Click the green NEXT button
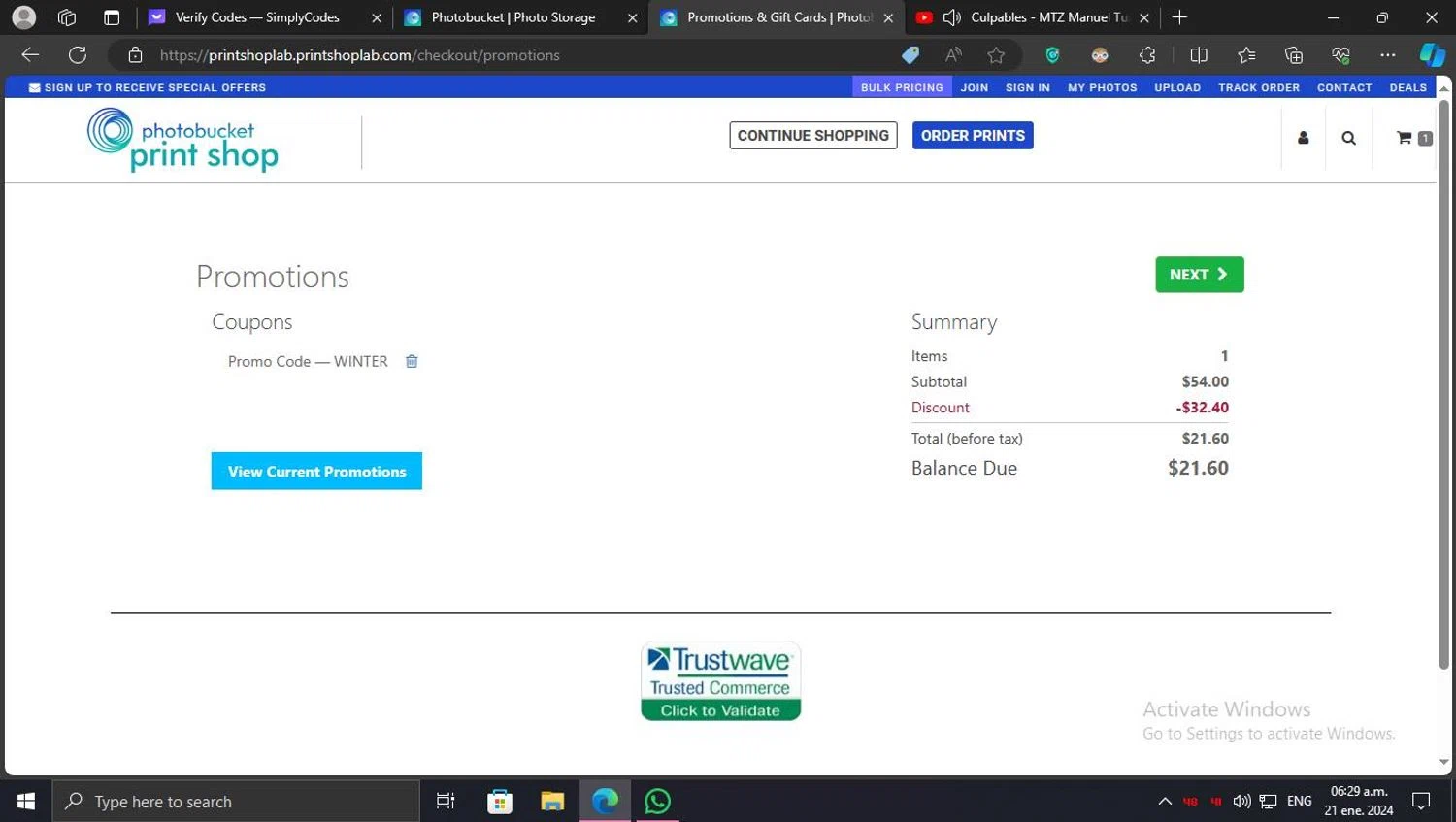Image resolution: width=1456 pixels, height=822 pixels. pos(1200,275)
